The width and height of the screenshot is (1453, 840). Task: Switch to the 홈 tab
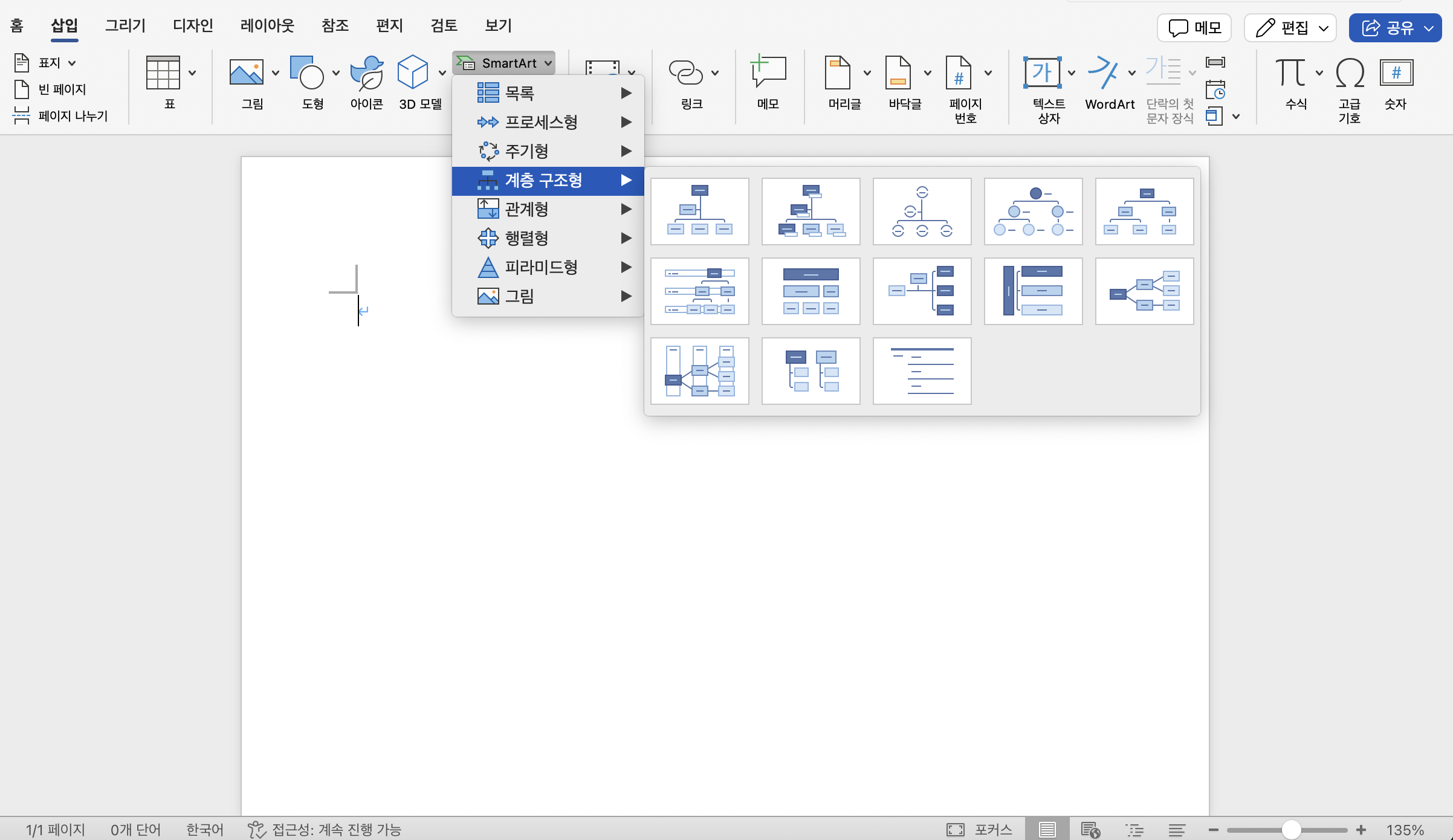[x=17, y=25]
